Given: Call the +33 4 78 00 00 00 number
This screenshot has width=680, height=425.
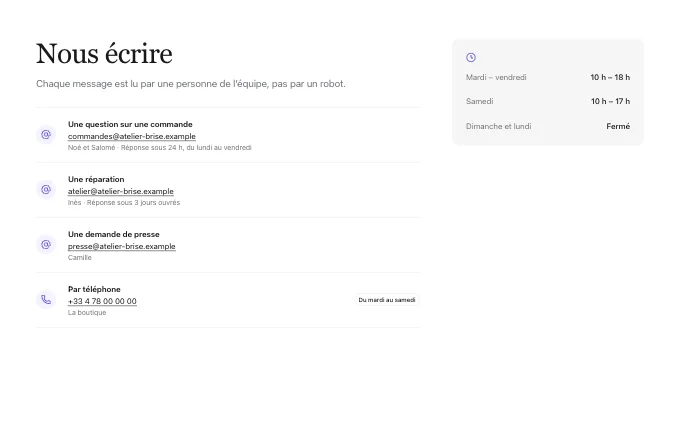Looking at the screenshot, I should click(x=102, y=301).
